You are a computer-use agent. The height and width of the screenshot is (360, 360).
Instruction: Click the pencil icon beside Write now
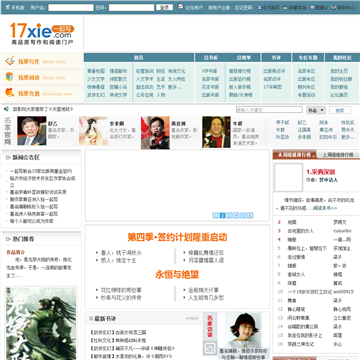[x=10, y=61]
